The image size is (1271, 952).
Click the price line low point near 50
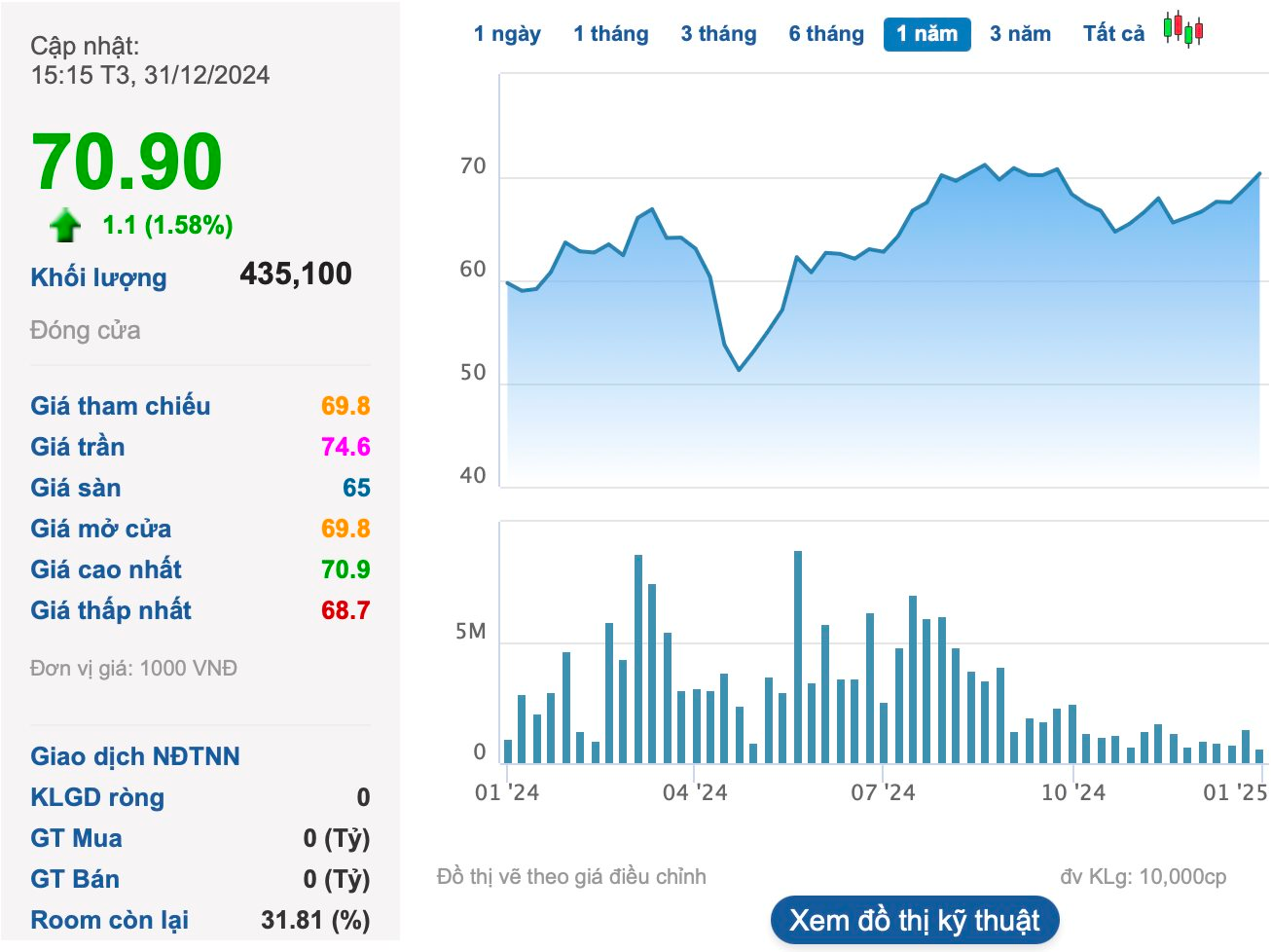pyautogui.click(x=740, y=370)
